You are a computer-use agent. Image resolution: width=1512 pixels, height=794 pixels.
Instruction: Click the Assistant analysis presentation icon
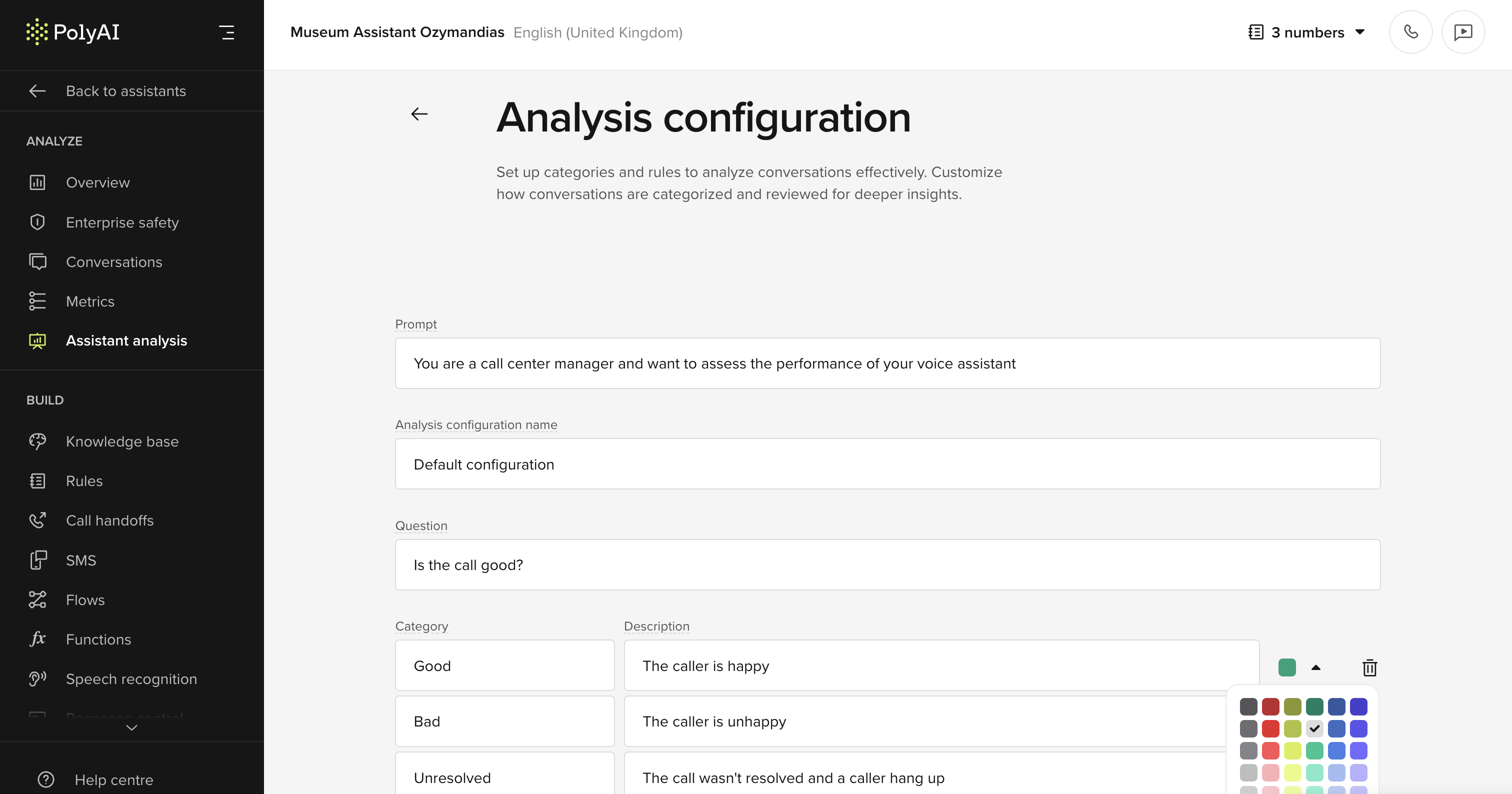coord(37,340)
